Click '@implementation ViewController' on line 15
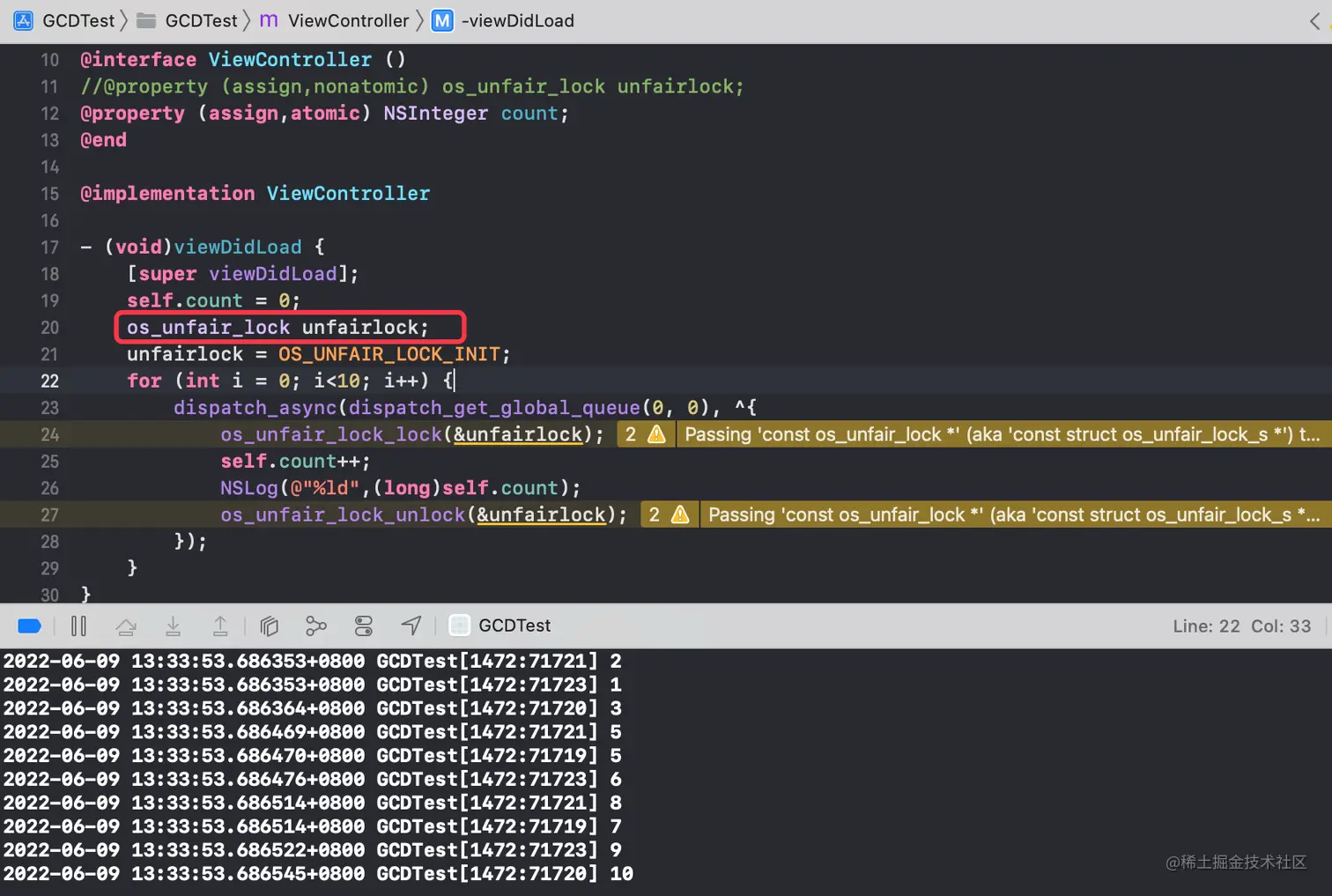The height and width of the screenshot is (896, 1332). pyautogui.click(x=255, y=194)
